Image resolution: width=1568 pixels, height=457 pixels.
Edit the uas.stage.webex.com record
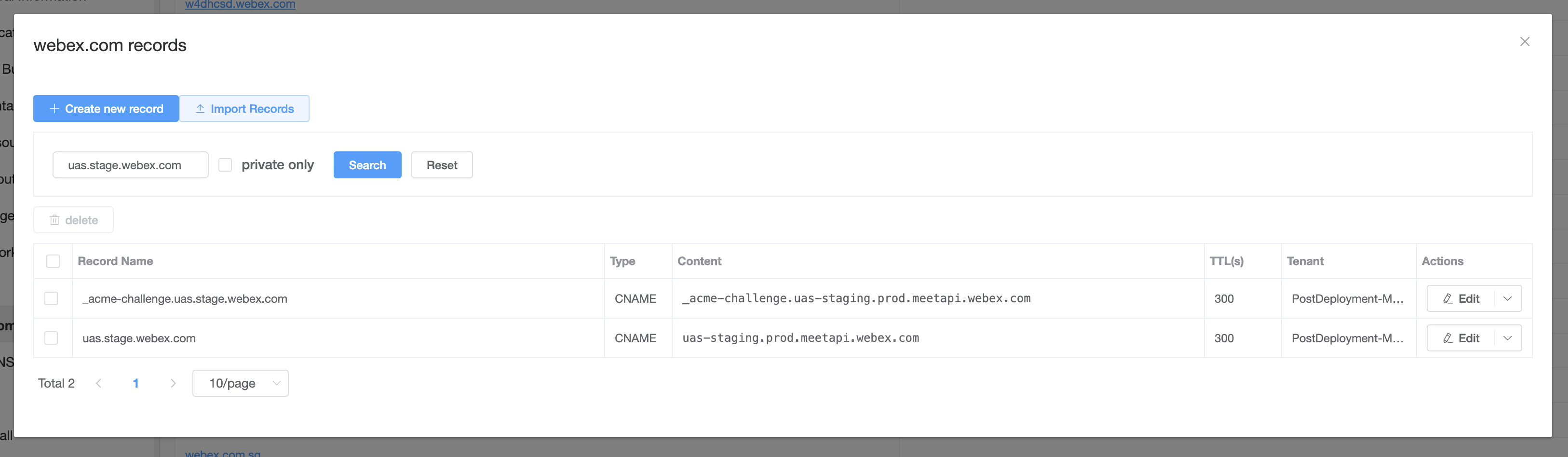[1461, 338]
